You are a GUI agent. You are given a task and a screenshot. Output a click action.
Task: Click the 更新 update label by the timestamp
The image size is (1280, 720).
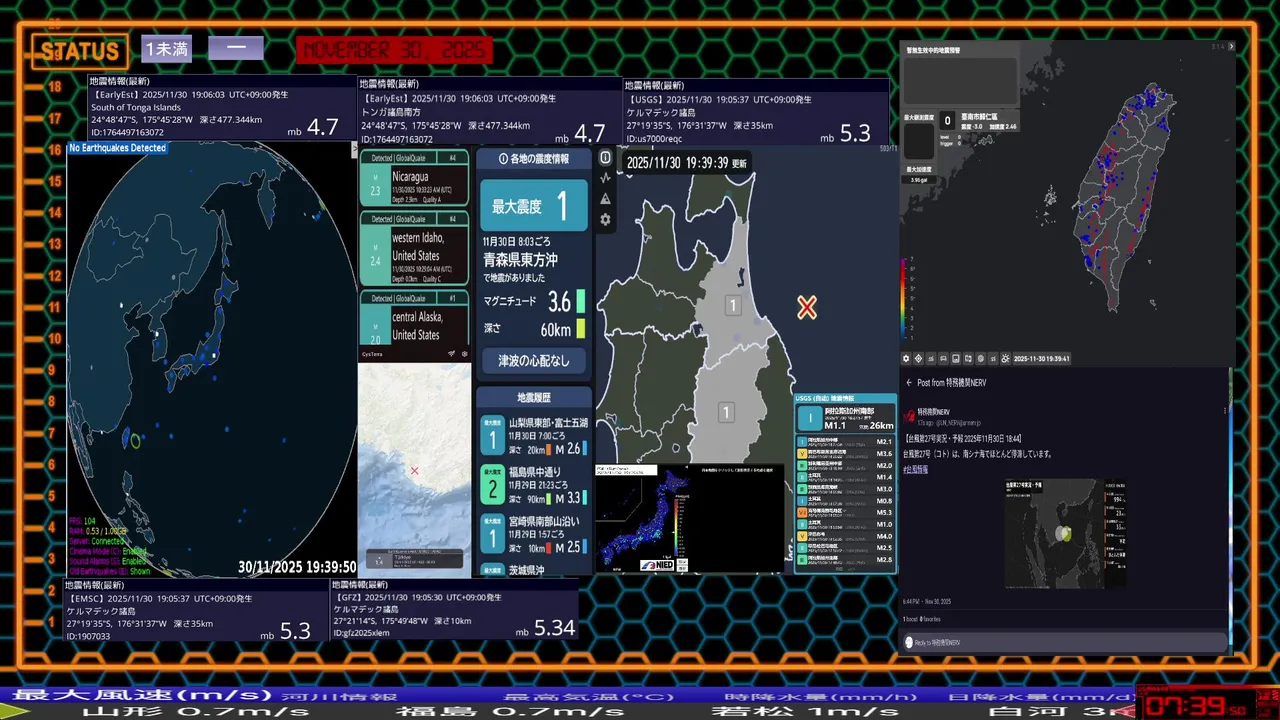click(x=739, y=163)
